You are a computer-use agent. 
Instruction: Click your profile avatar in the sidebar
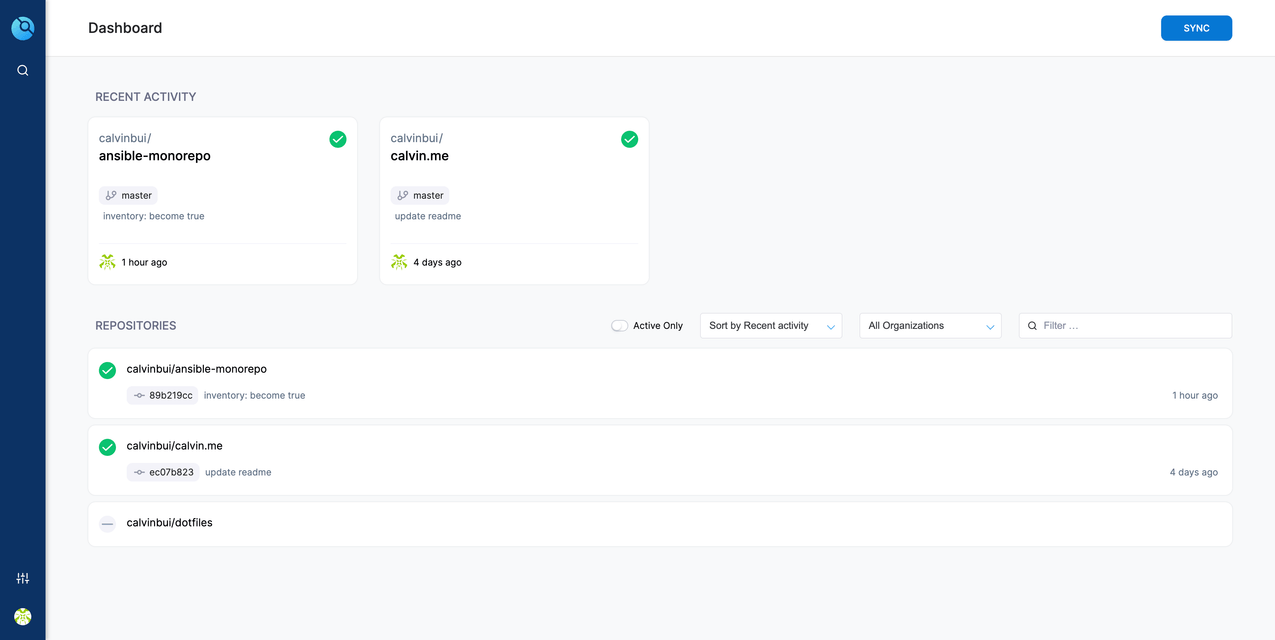click(x=22, y=616)
